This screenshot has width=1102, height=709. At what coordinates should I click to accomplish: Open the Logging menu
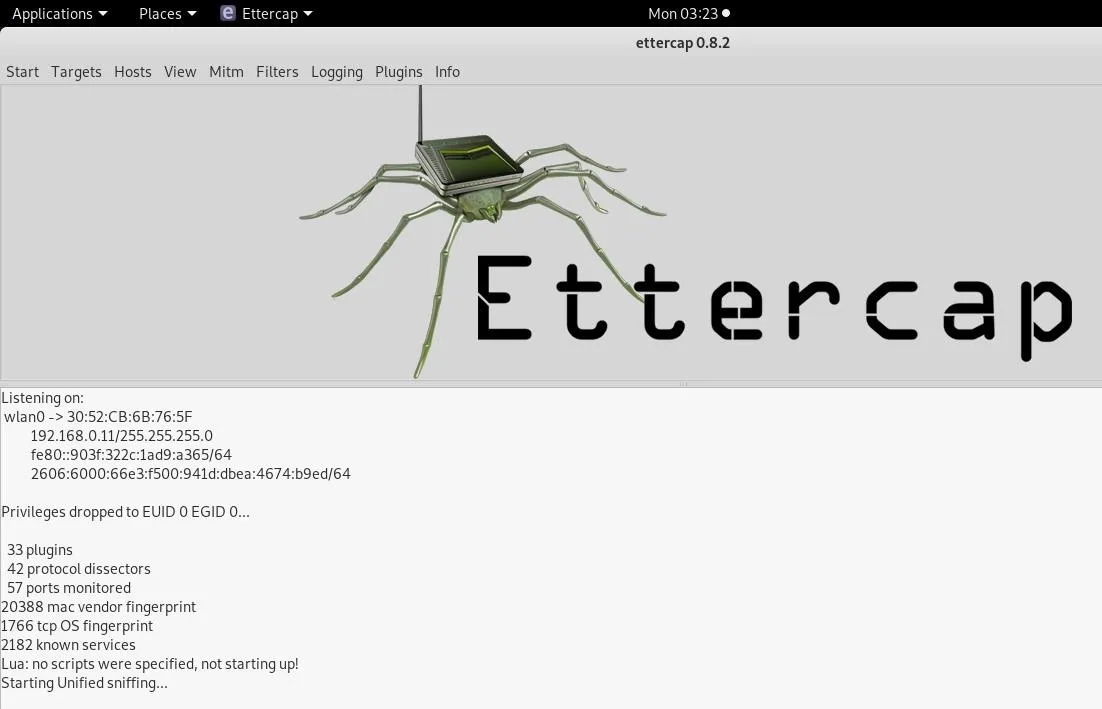337,72
